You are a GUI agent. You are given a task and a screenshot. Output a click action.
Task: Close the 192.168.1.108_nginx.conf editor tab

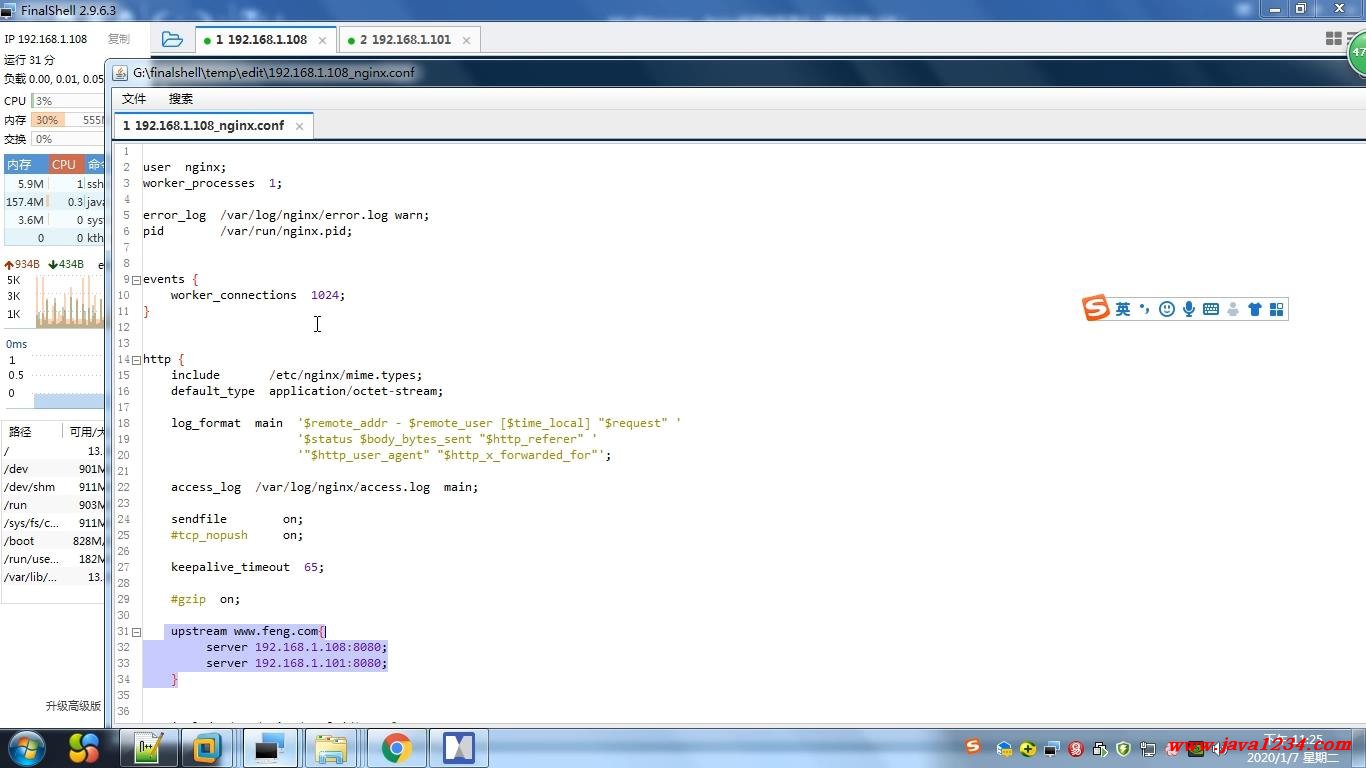299,126
